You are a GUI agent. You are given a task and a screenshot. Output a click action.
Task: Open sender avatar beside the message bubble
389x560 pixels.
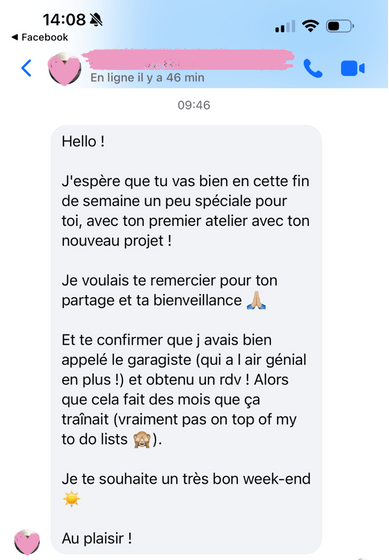click(x=27, y=542)
